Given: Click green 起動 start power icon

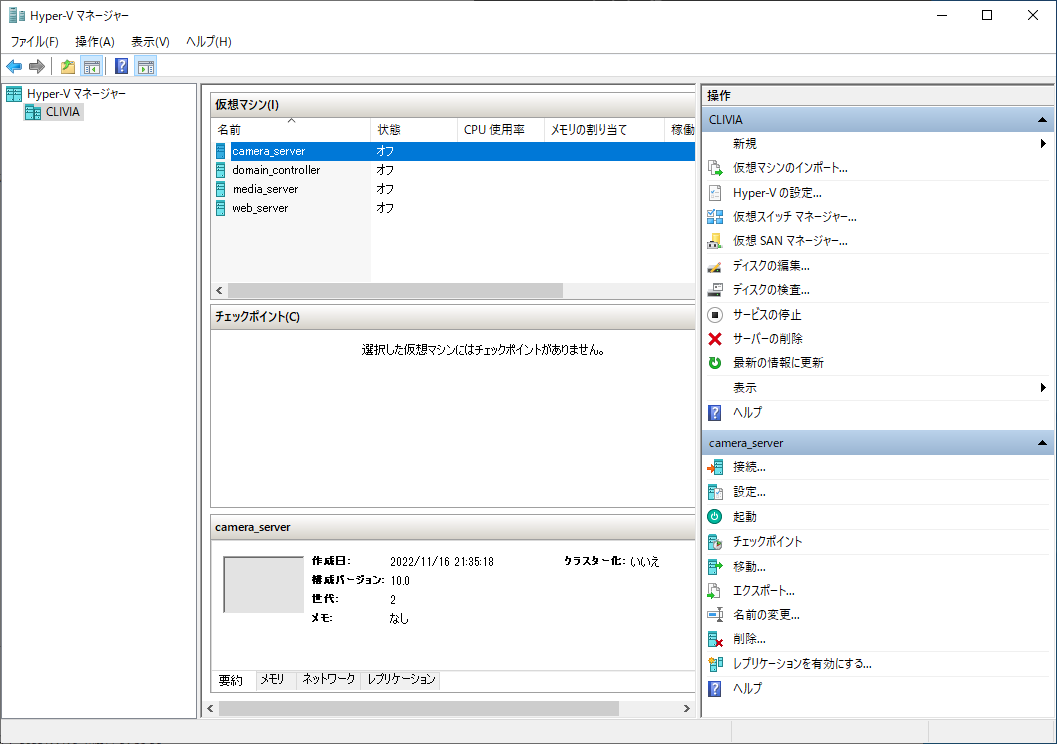Looking at the screenshot, I should pos(715,516).
